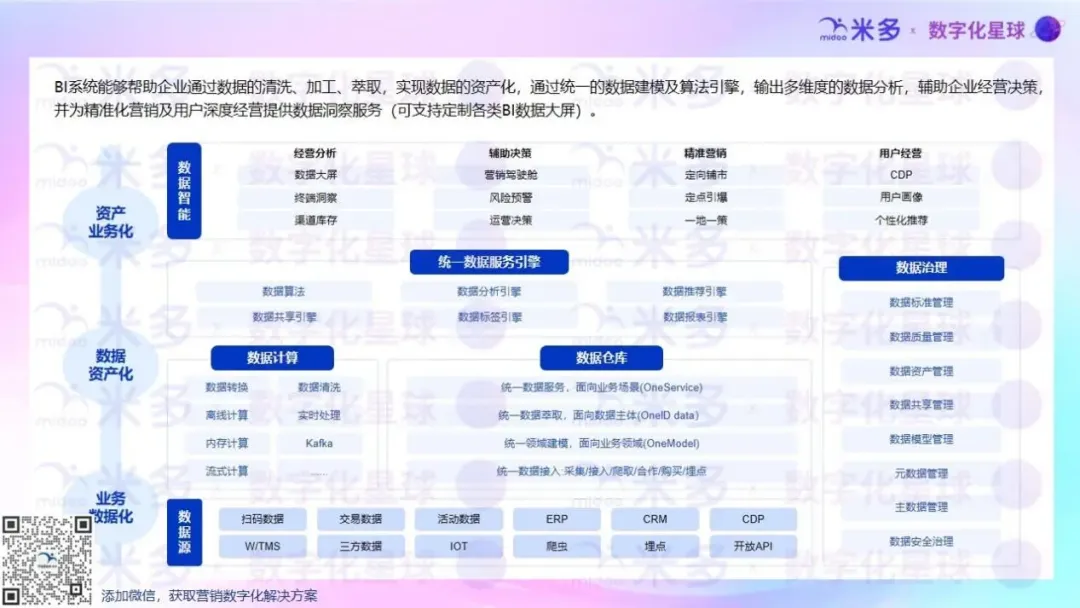This screenshot has width=1080, height=608.
Task: Select the ERP data source box
Action: coord(556,519)
